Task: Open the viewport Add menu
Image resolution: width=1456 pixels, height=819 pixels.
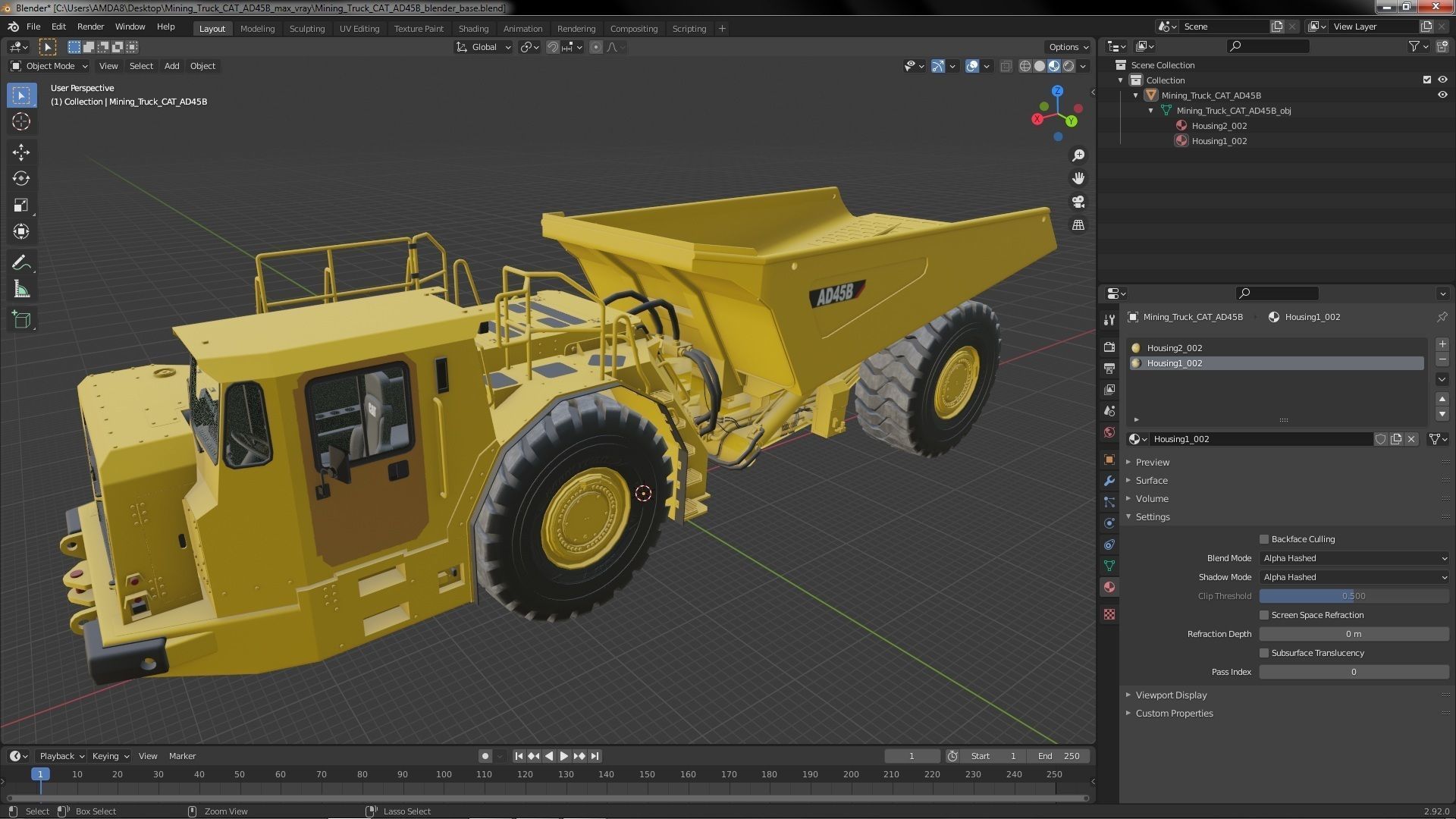Action: coord(172,66)
